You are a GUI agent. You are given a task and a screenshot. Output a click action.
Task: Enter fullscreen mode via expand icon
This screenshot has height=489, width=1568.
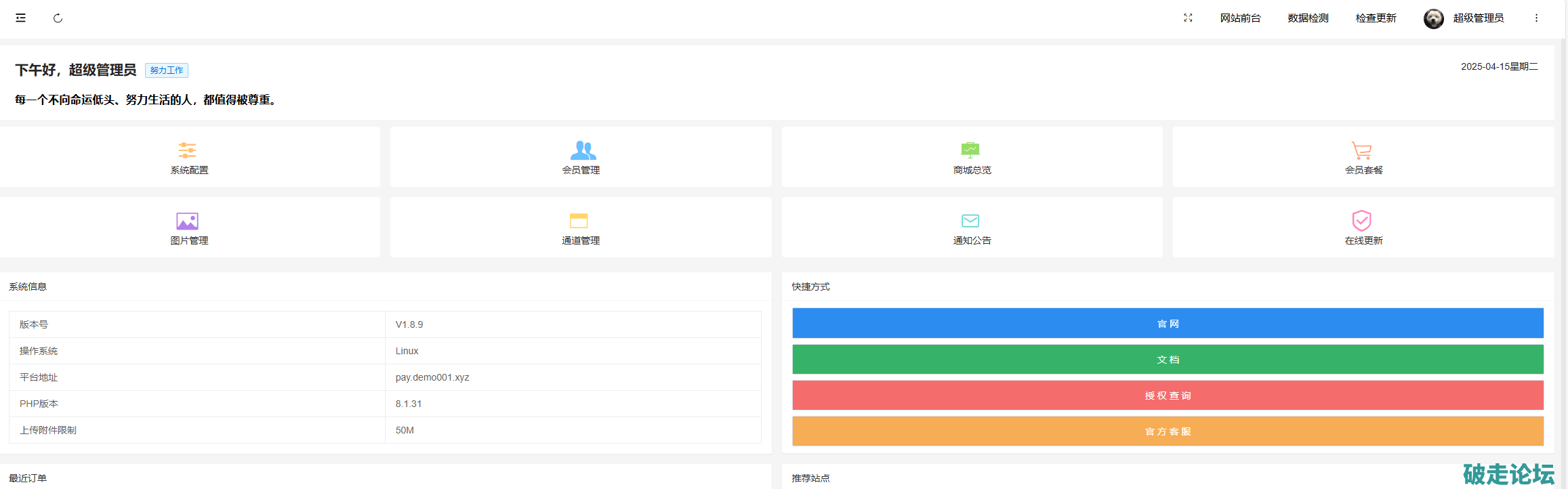click(1188, 18)
